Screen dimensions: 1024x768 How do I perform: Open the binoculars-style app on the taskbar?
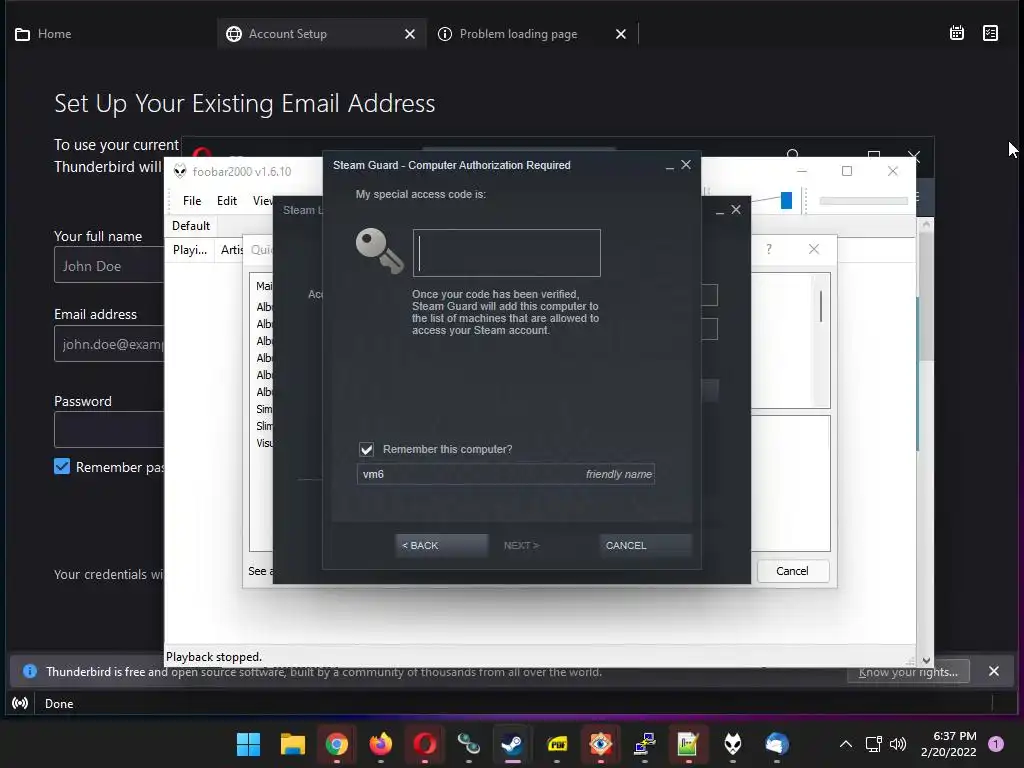click(468, 744)
